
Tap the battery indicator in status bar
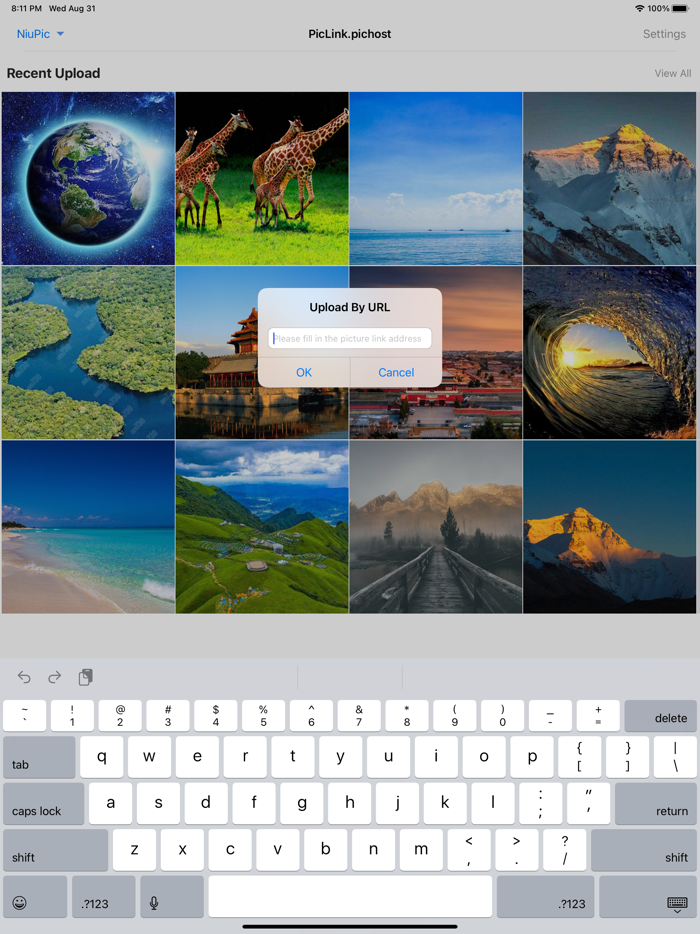(x=680, y=8)
